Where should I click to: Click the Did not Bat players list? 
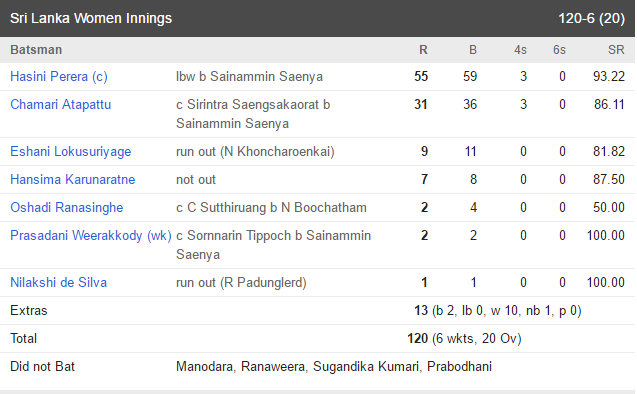click(x=334, y=366)
